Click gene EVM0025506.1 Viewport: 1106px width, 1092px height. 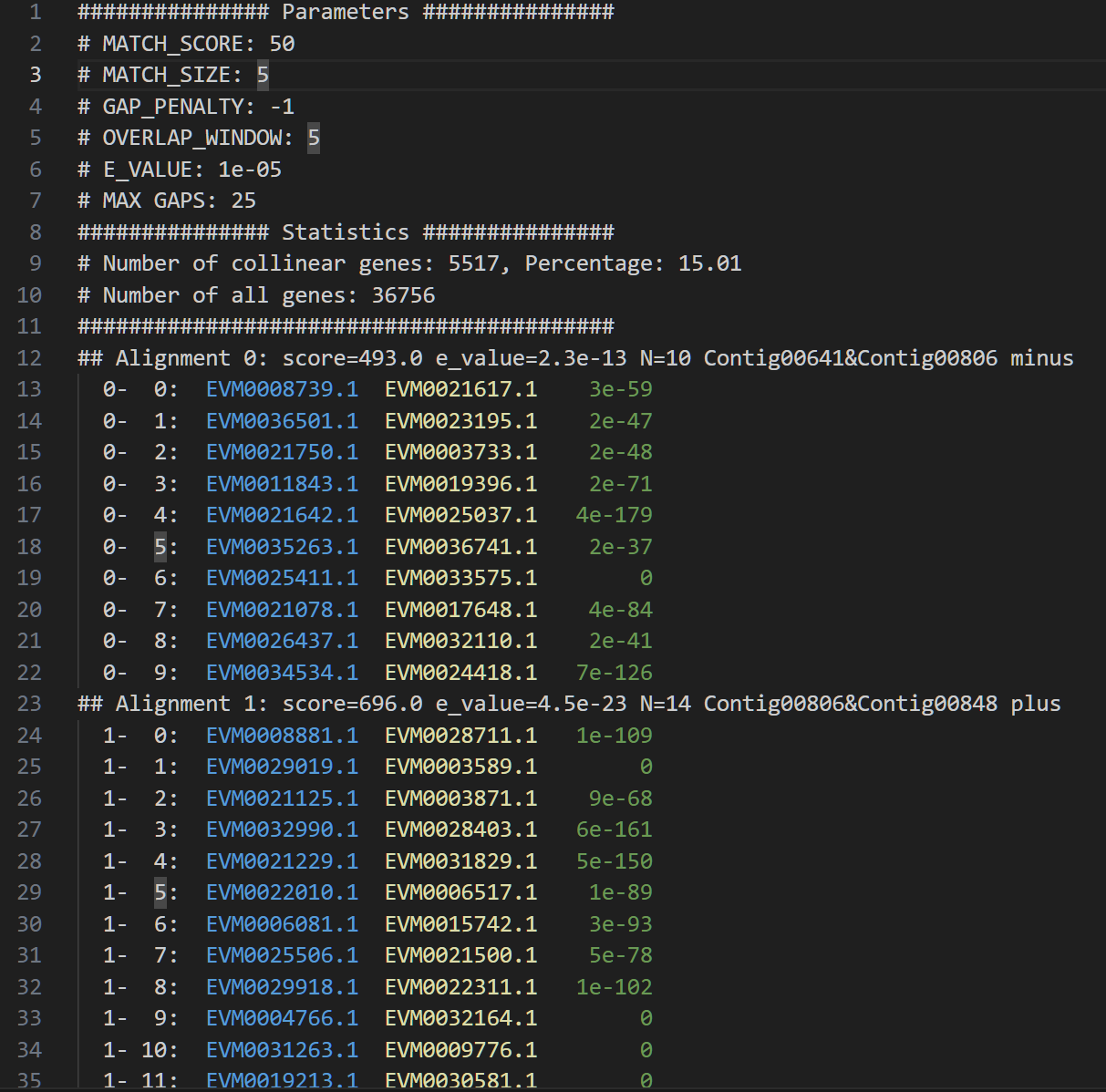[282, 955]
